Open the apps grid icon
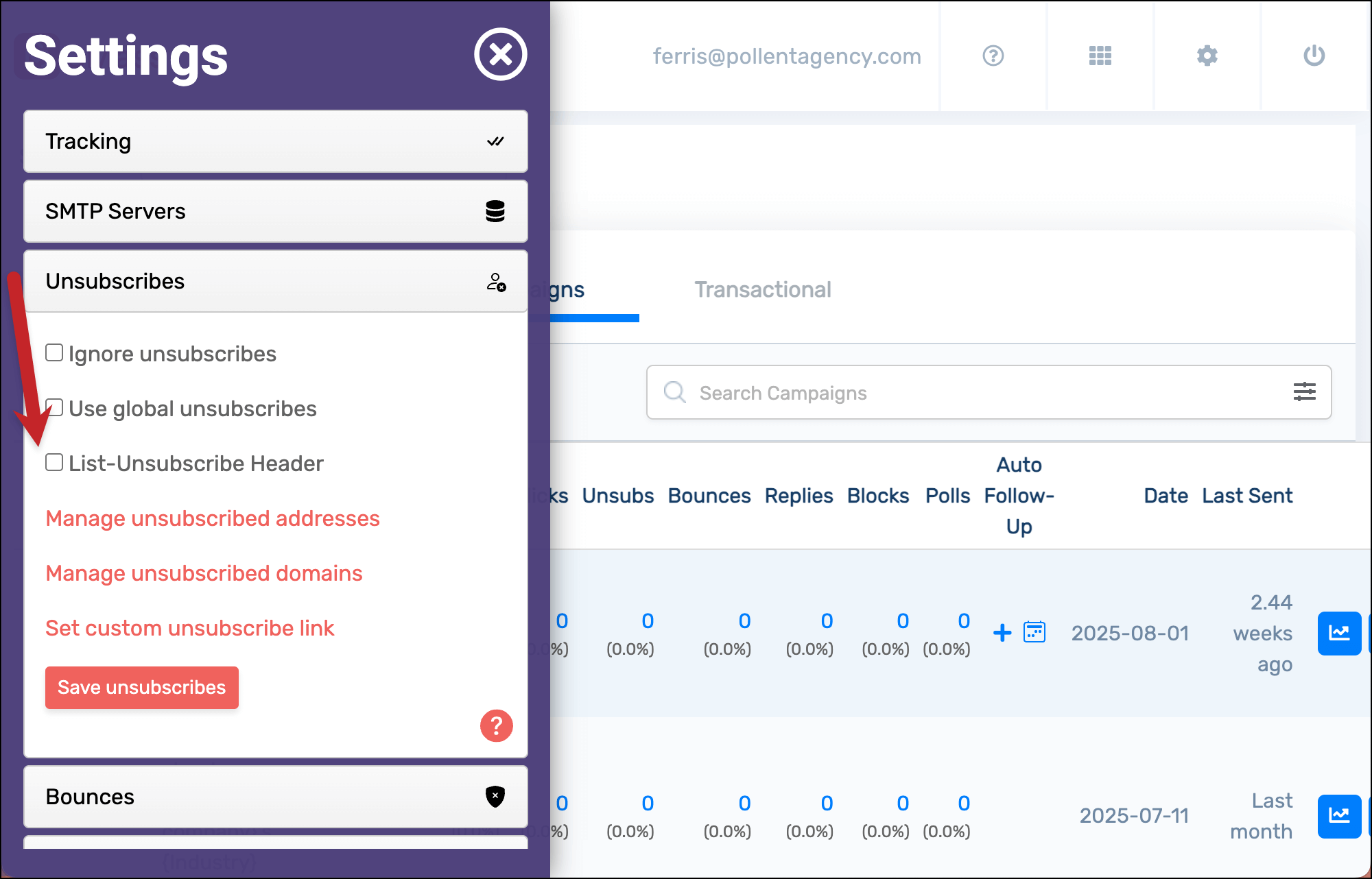The height and width of the screenshot is (879, 1372). coord(1100,56)
